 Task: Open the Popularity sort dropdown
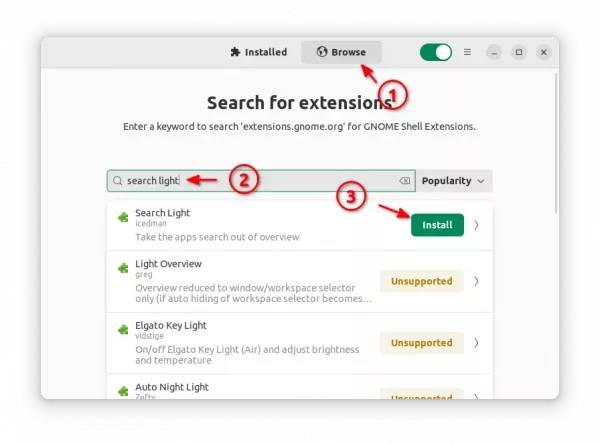(x=454, y=181)
